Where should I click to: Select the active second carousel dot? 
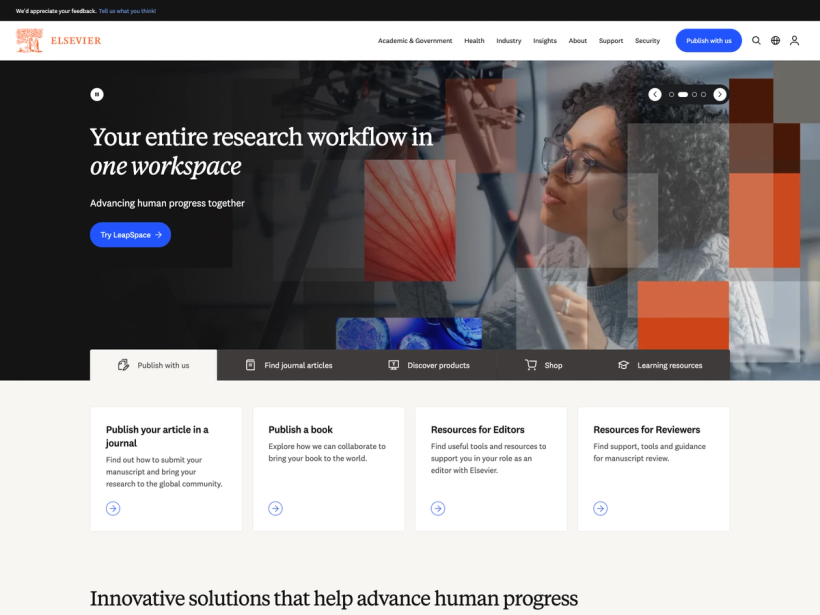click(683, 95)
